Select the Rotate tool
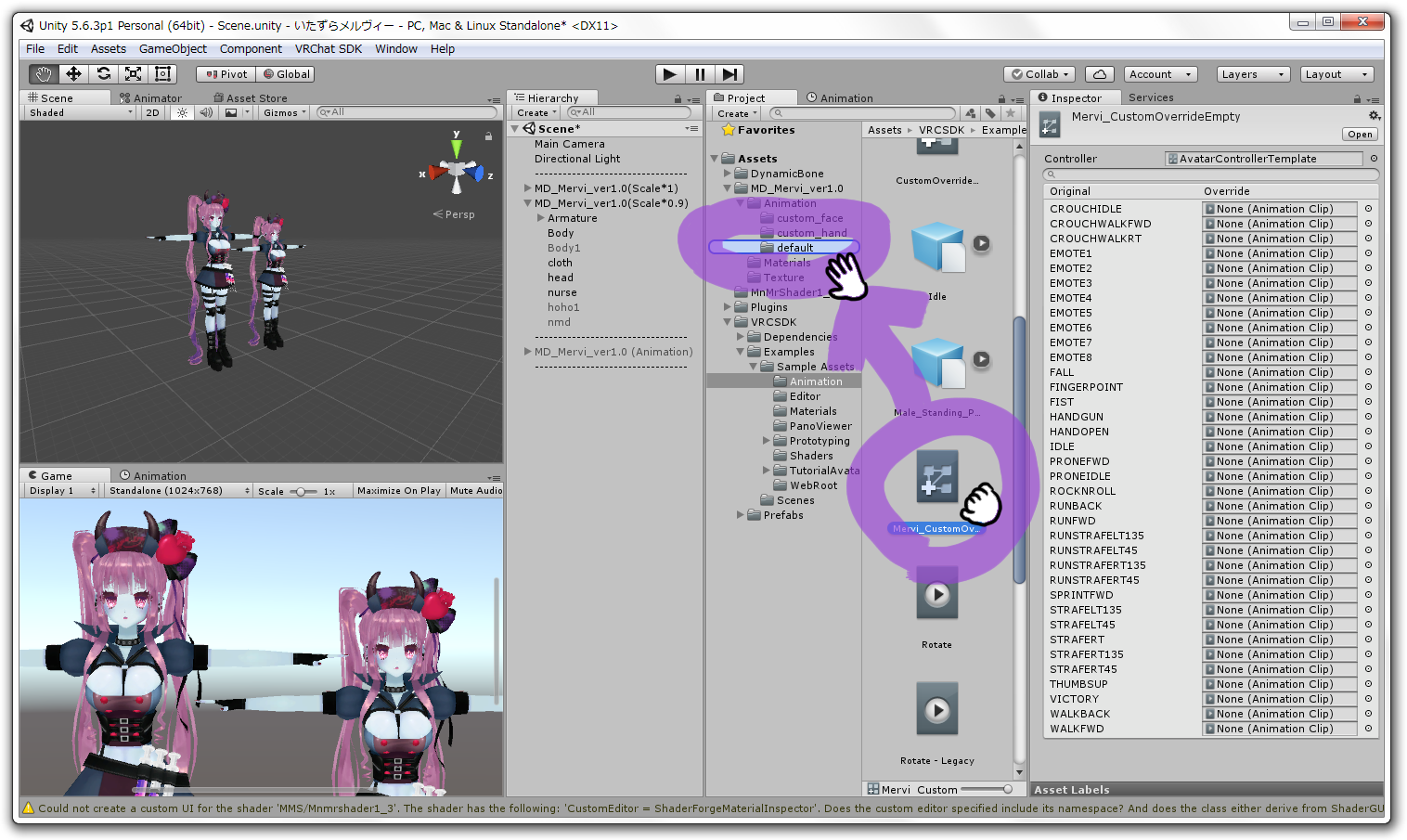Image resolution: width=1407 pixels, height=840 pixels. [x=103, y=74]
